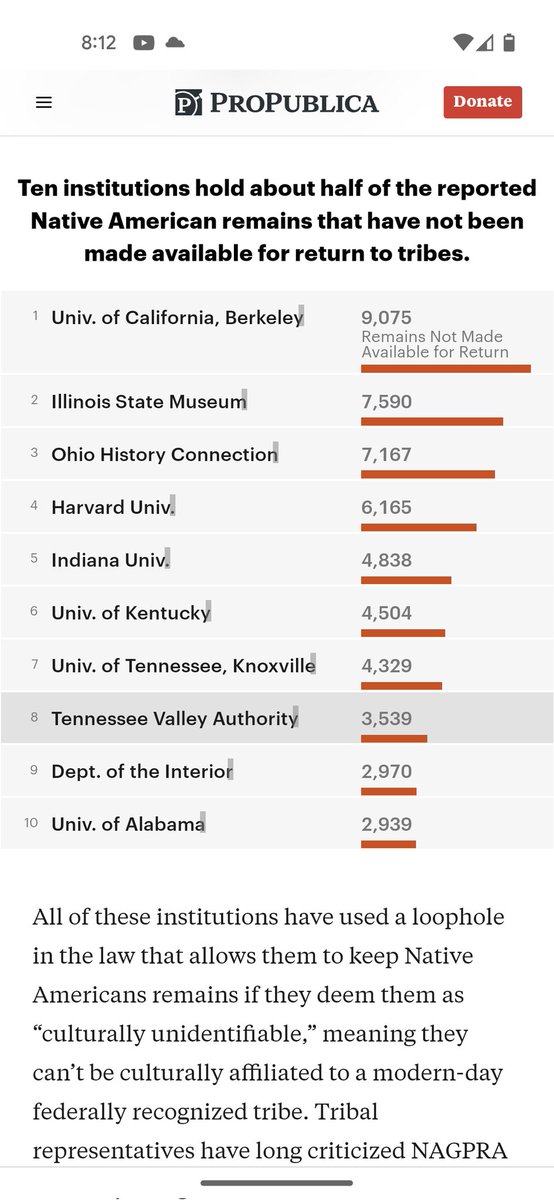
Task: Tap the orange bar for 9,075 remains
Action: (x=446, y=369)
